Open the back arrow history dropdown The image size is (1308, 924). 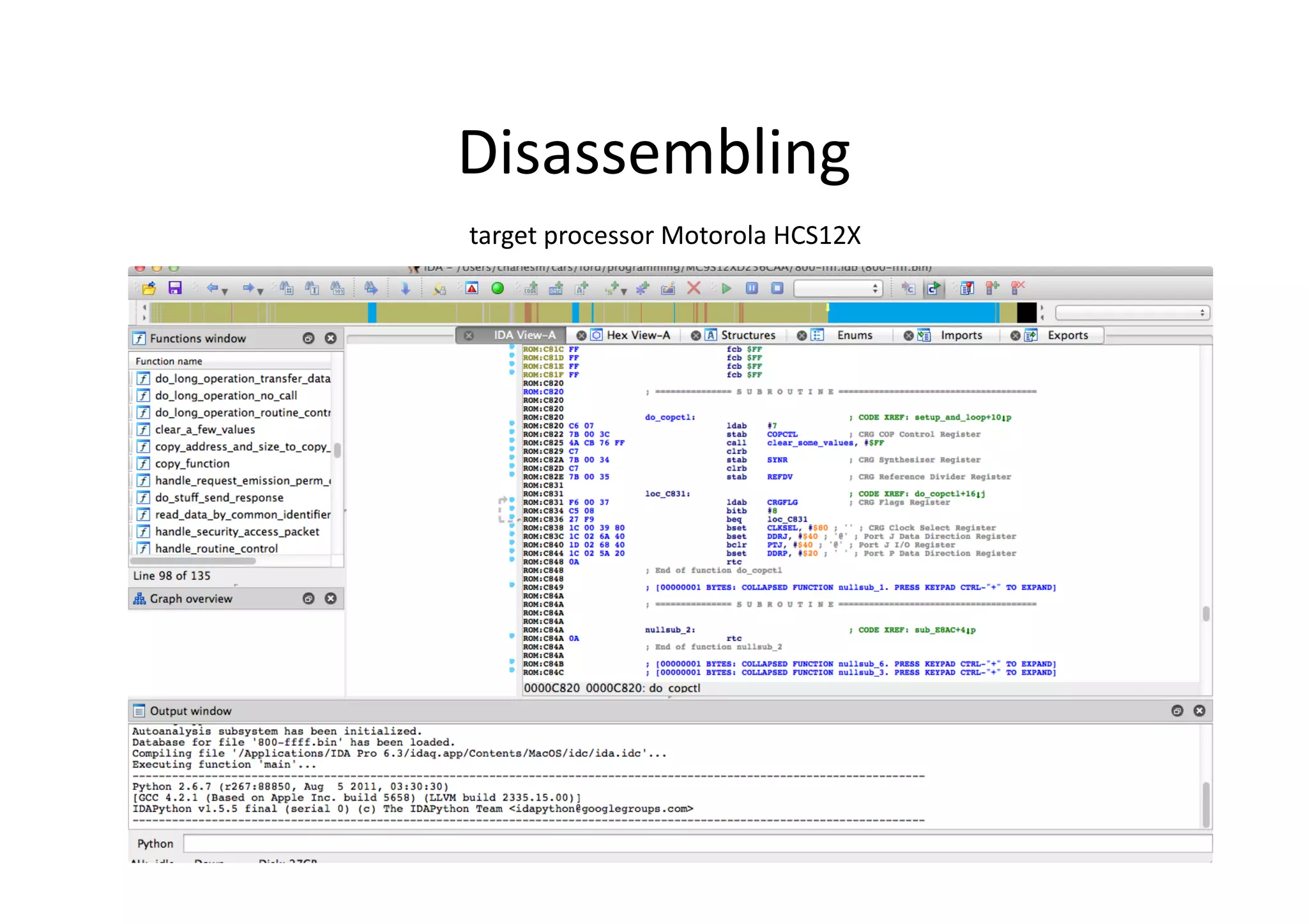pyautogui.click(x=225, y=292)
